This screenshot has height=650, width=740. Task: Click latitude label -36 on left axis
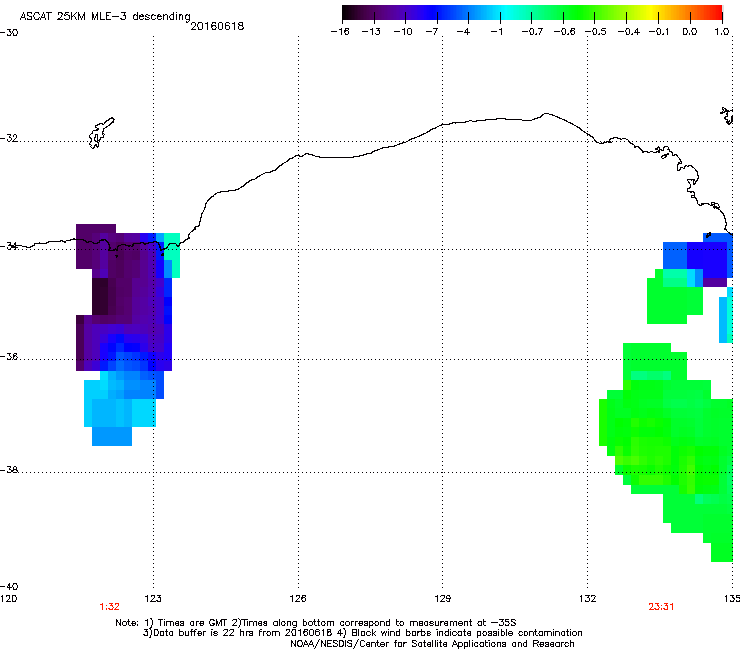coord(9,356)
